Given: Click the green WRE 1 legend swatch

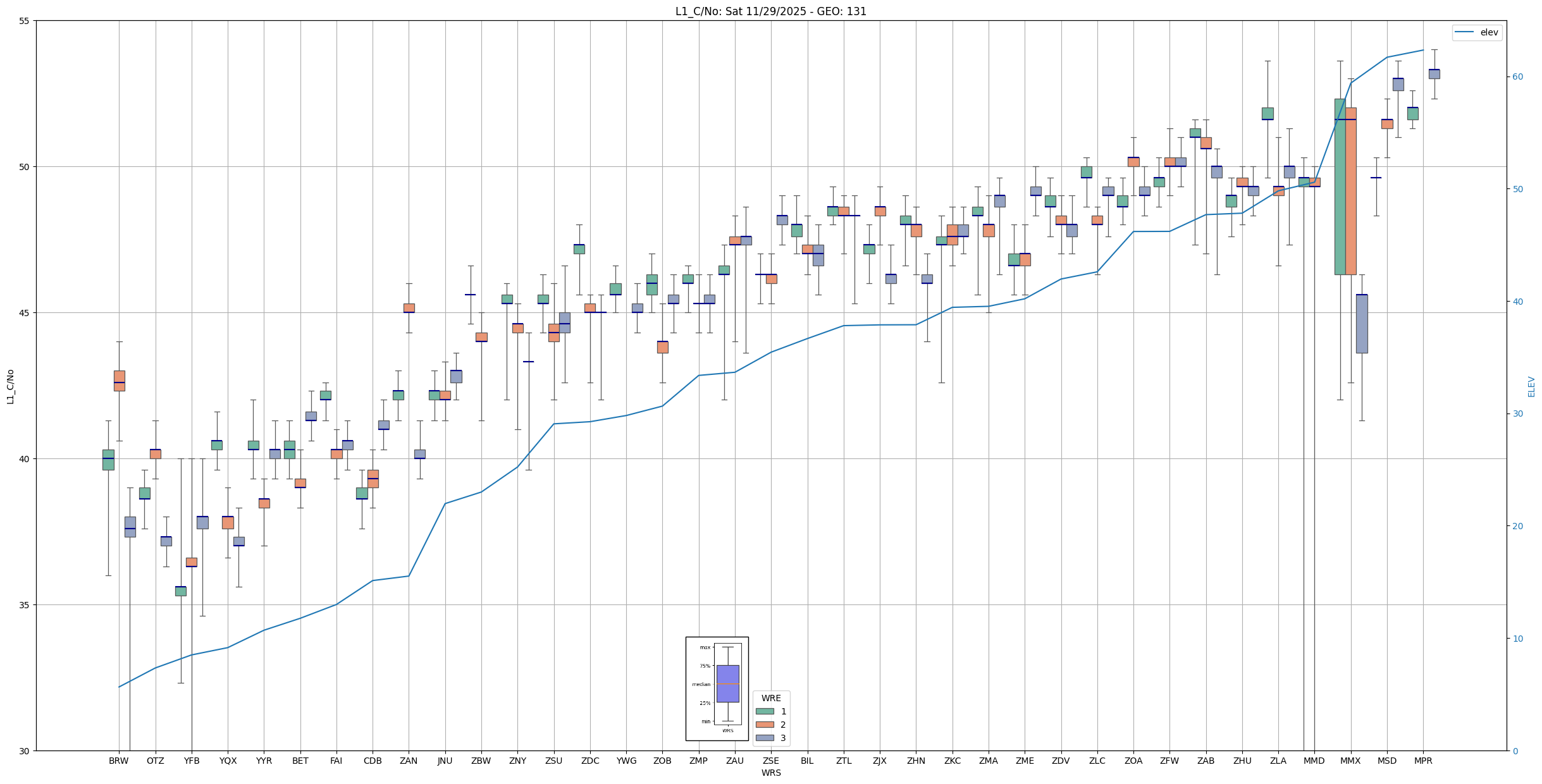Looking at the screenshot, I should [x=764, y=711].
